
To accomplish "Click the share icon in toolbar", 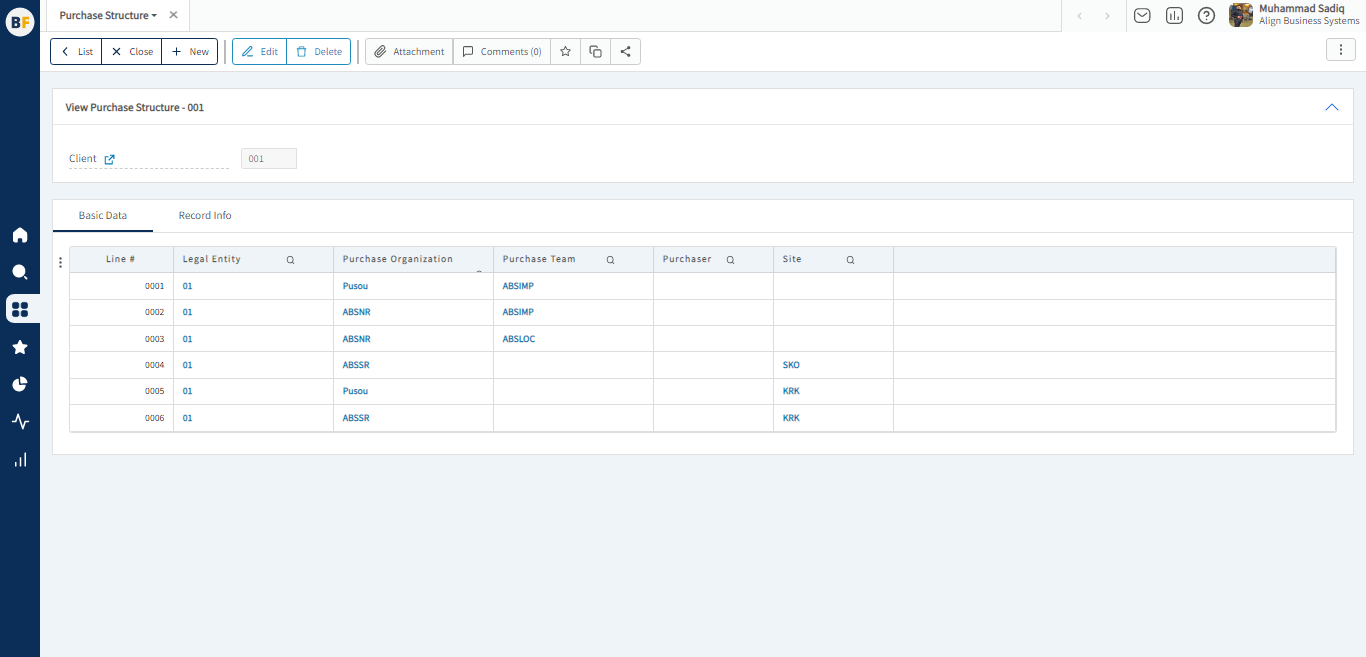I will click(625, 52).
